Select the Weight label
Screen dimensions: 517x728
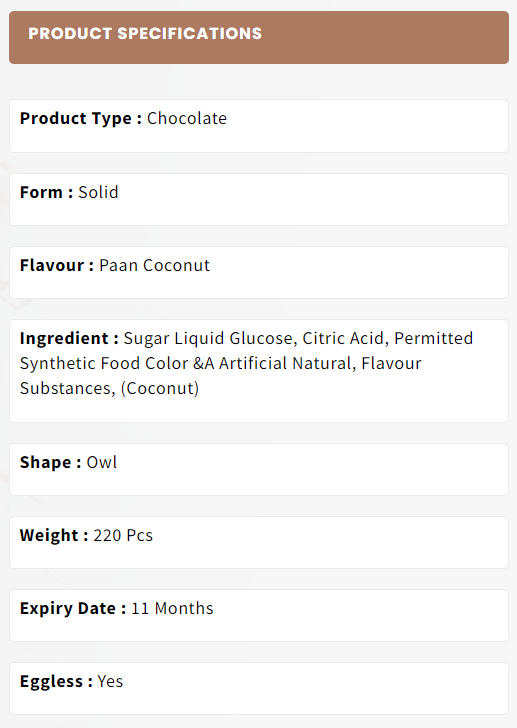click(x=54, y=536)
